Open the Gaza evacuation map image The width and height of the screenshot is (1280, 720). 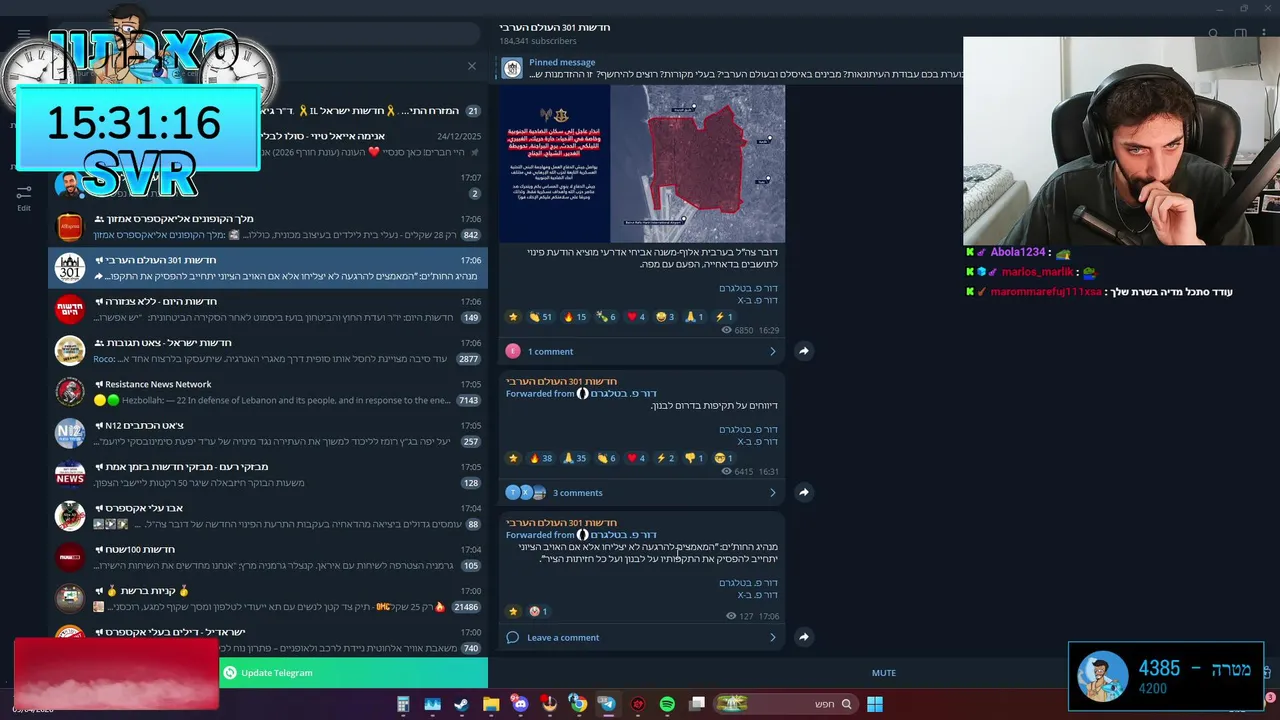tap(642, 163)
